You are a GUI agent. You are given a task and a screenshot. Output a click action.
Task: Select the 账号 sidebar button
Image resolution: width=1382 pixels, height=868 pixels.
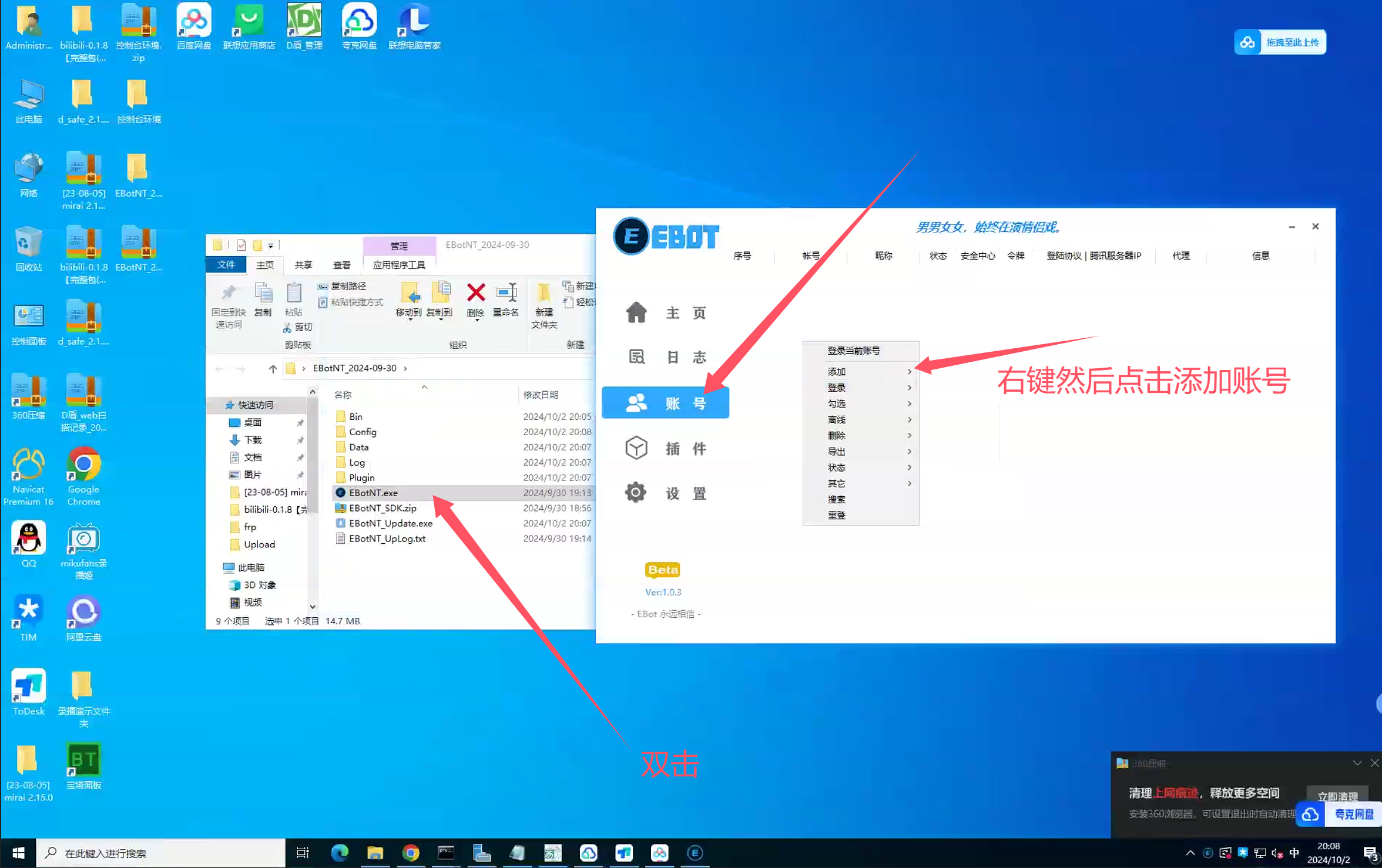click(665, 403)
